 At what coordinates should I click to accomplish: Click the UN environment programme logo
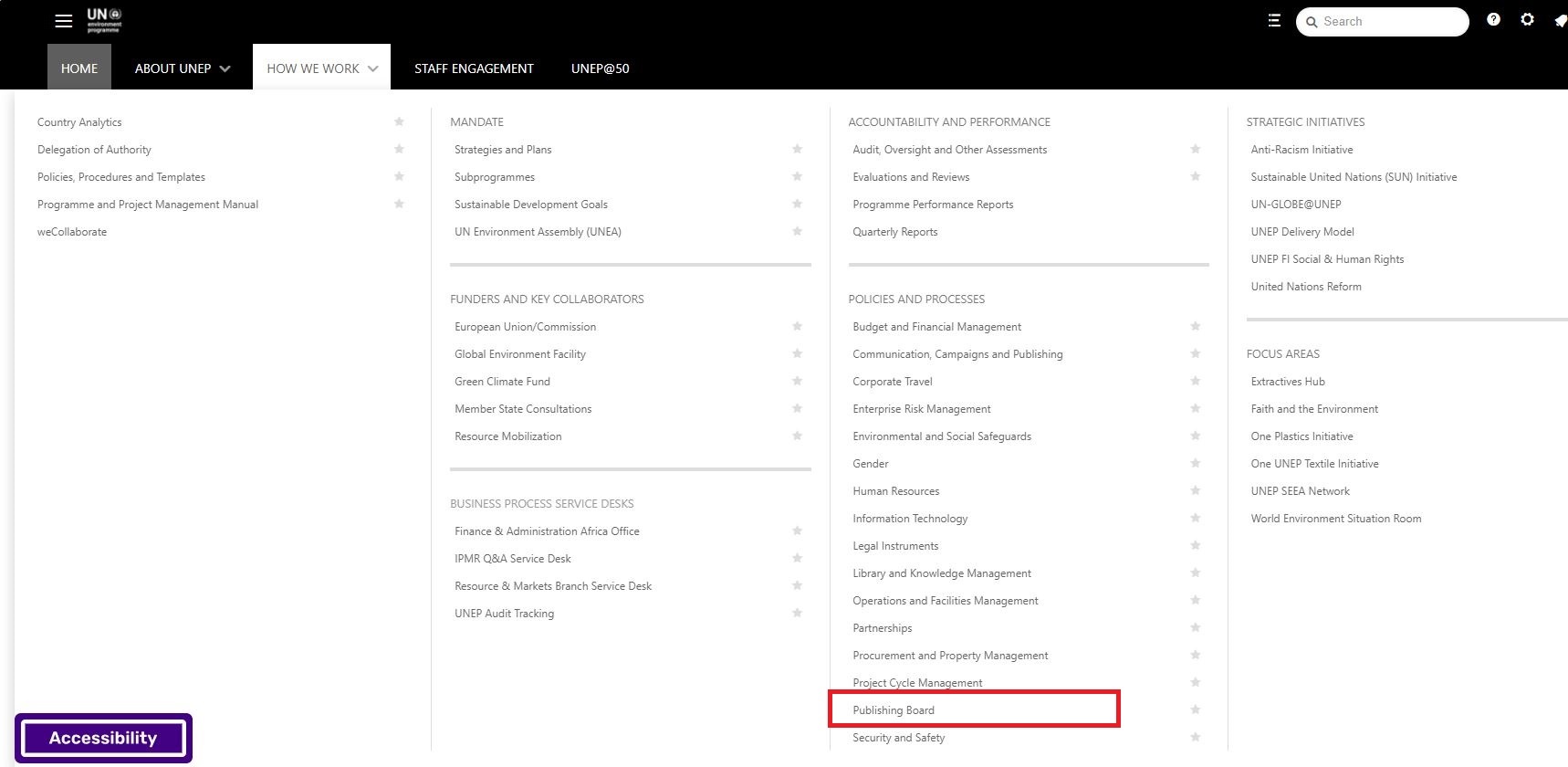tap(104, 20)
